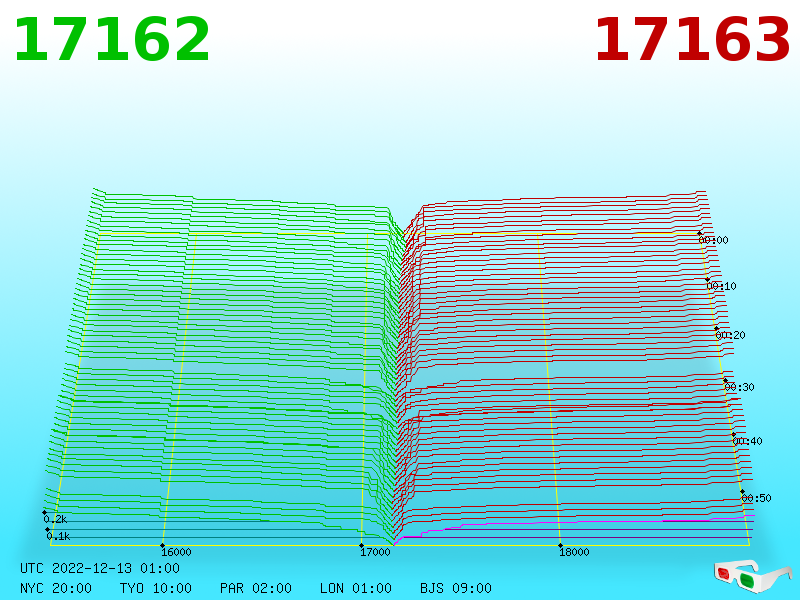Click the 00:10 time axis label
800x600 pixels.
tap(721, 286)
